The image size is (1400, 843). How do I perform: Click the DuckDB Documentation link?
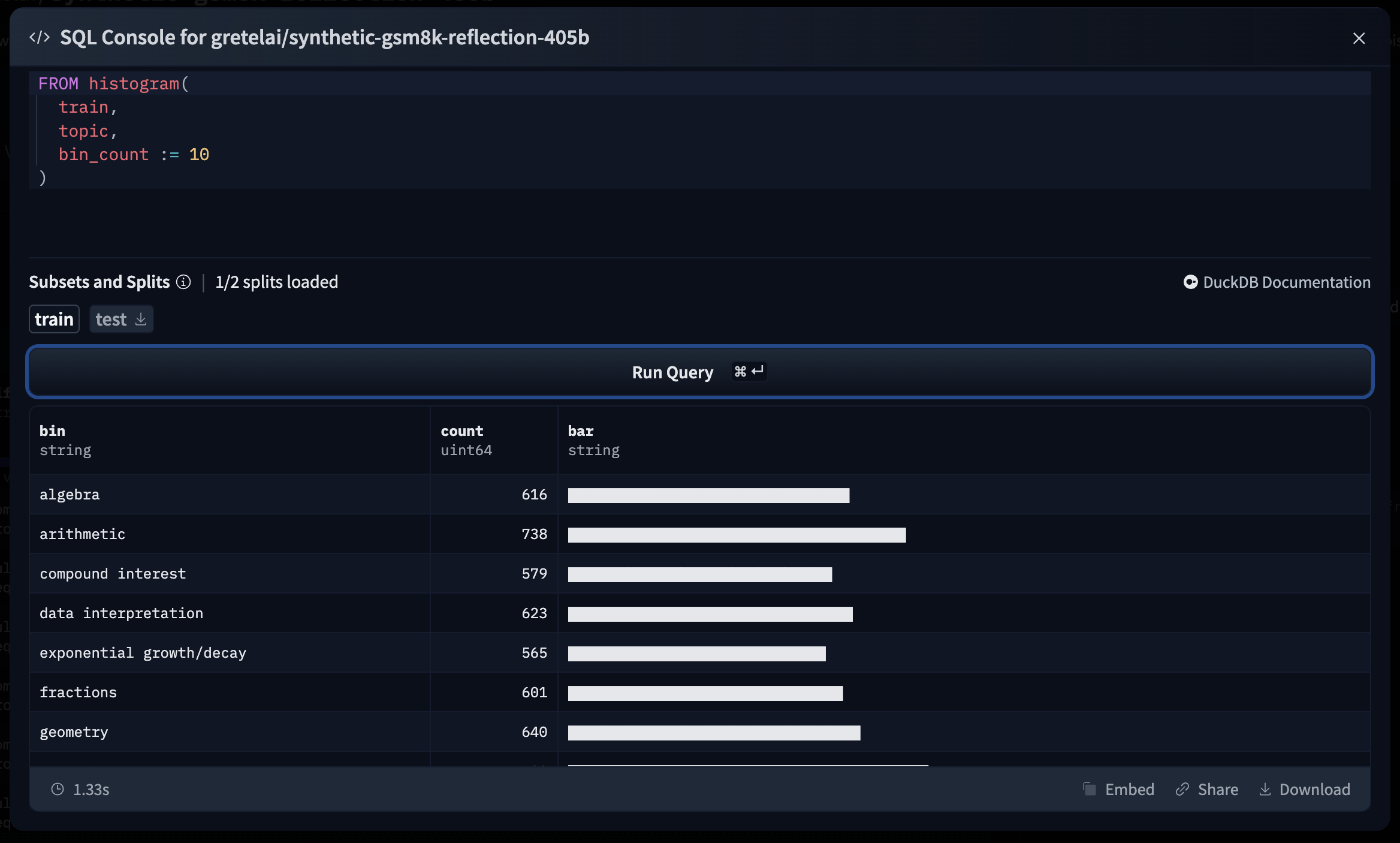(1277, 281)
